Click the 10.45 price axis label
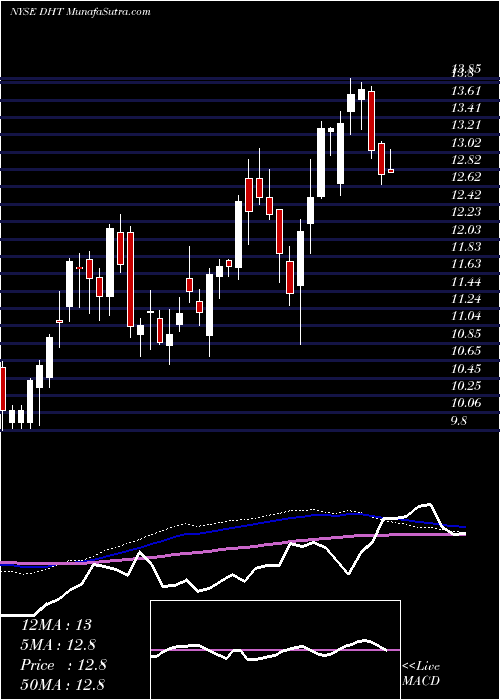 click(x=466, y=369)
